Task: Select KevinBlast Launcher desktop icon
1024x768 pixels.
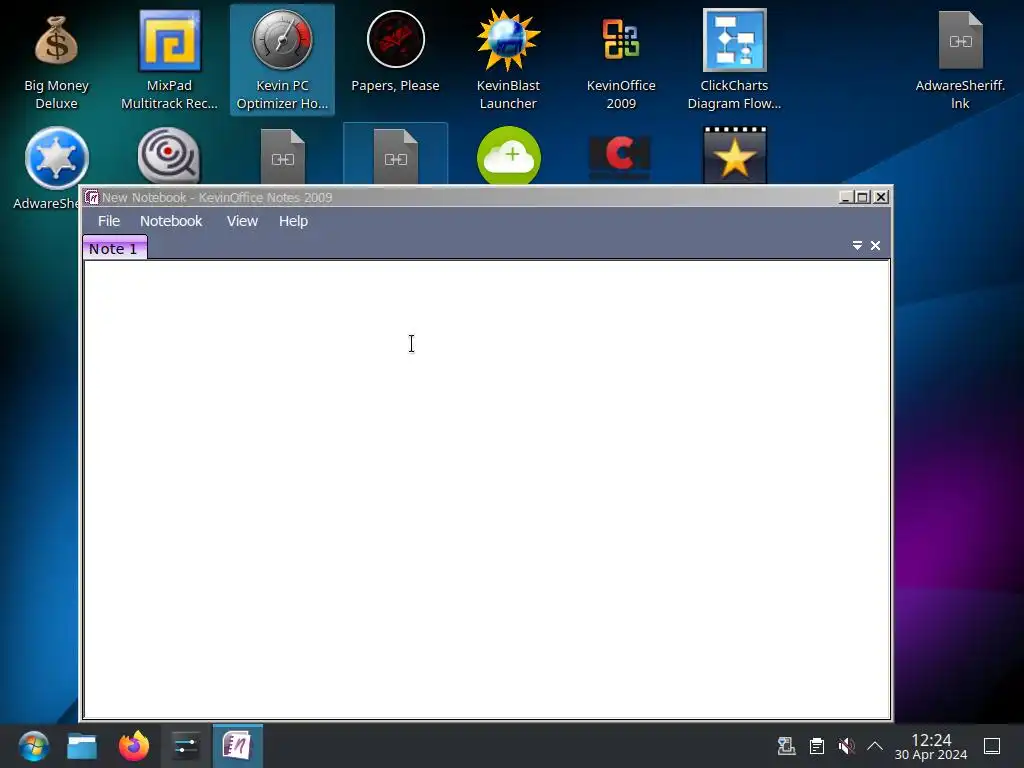Action: coord(508,61)
